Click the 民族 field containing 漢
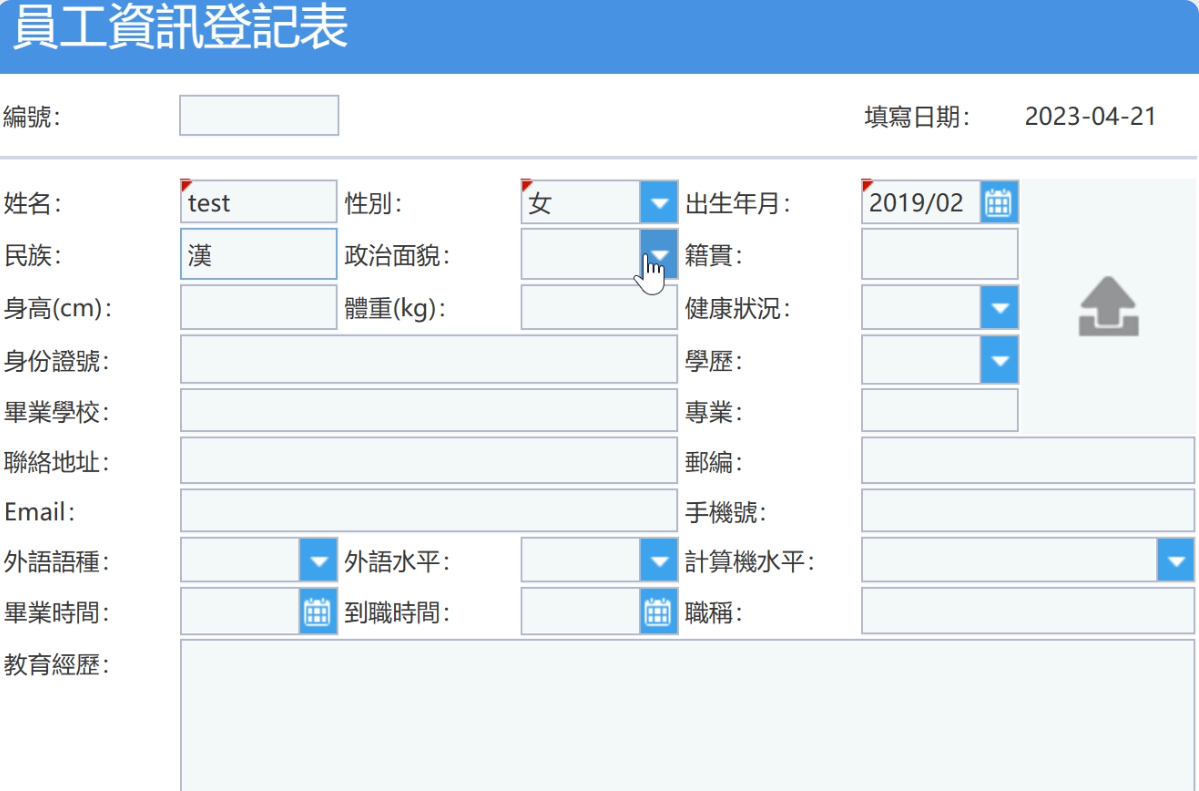The width and height of the screenshot is (1199, 791). (258, 254)
